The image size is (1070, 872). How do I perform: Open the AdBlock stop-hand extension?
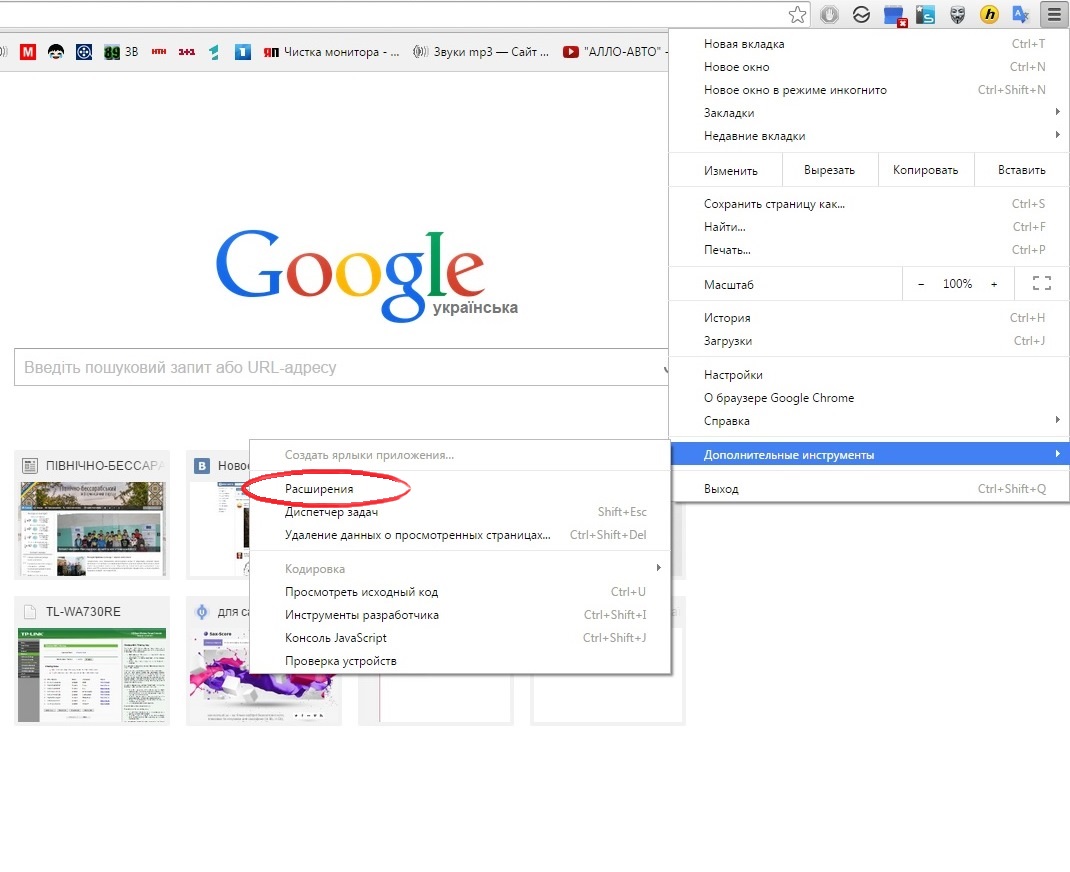(x=829, y=14)
